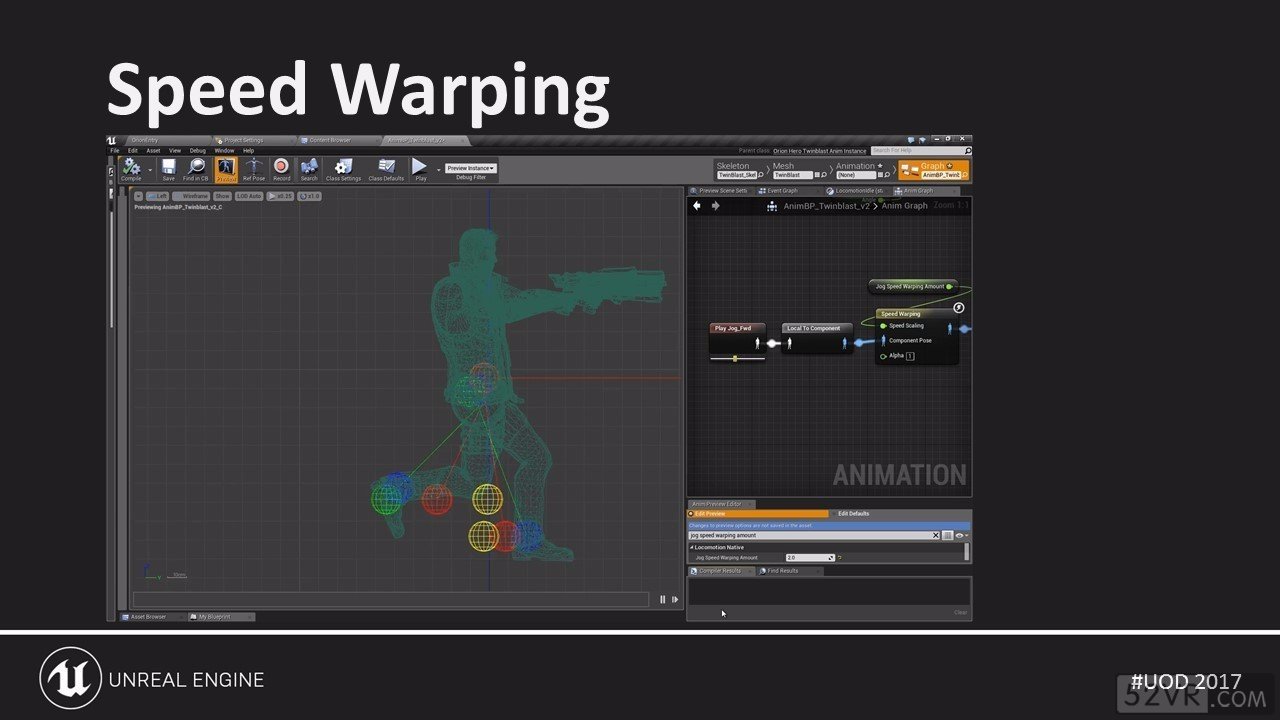
Task: Start recording with the Record icon
Action: click(x=281, y=168)
